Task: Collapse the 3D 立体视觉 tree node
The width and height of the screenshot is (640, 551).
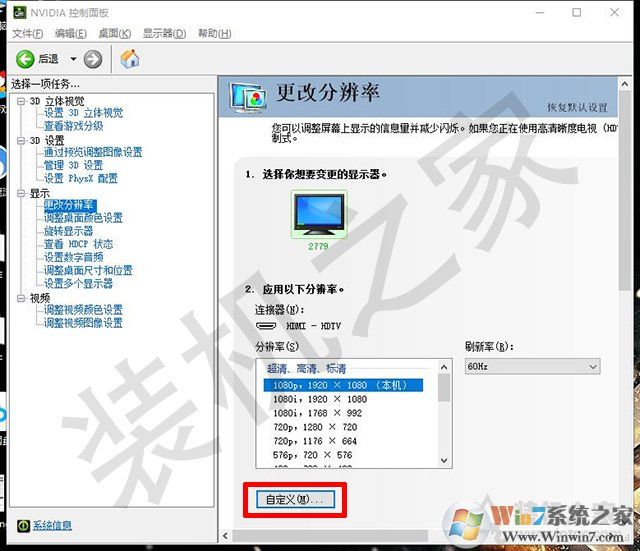Action: (21, 101)
